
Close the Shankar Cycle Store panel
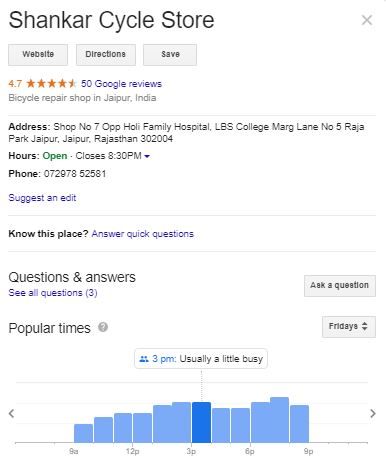click(x=367, y=20)
